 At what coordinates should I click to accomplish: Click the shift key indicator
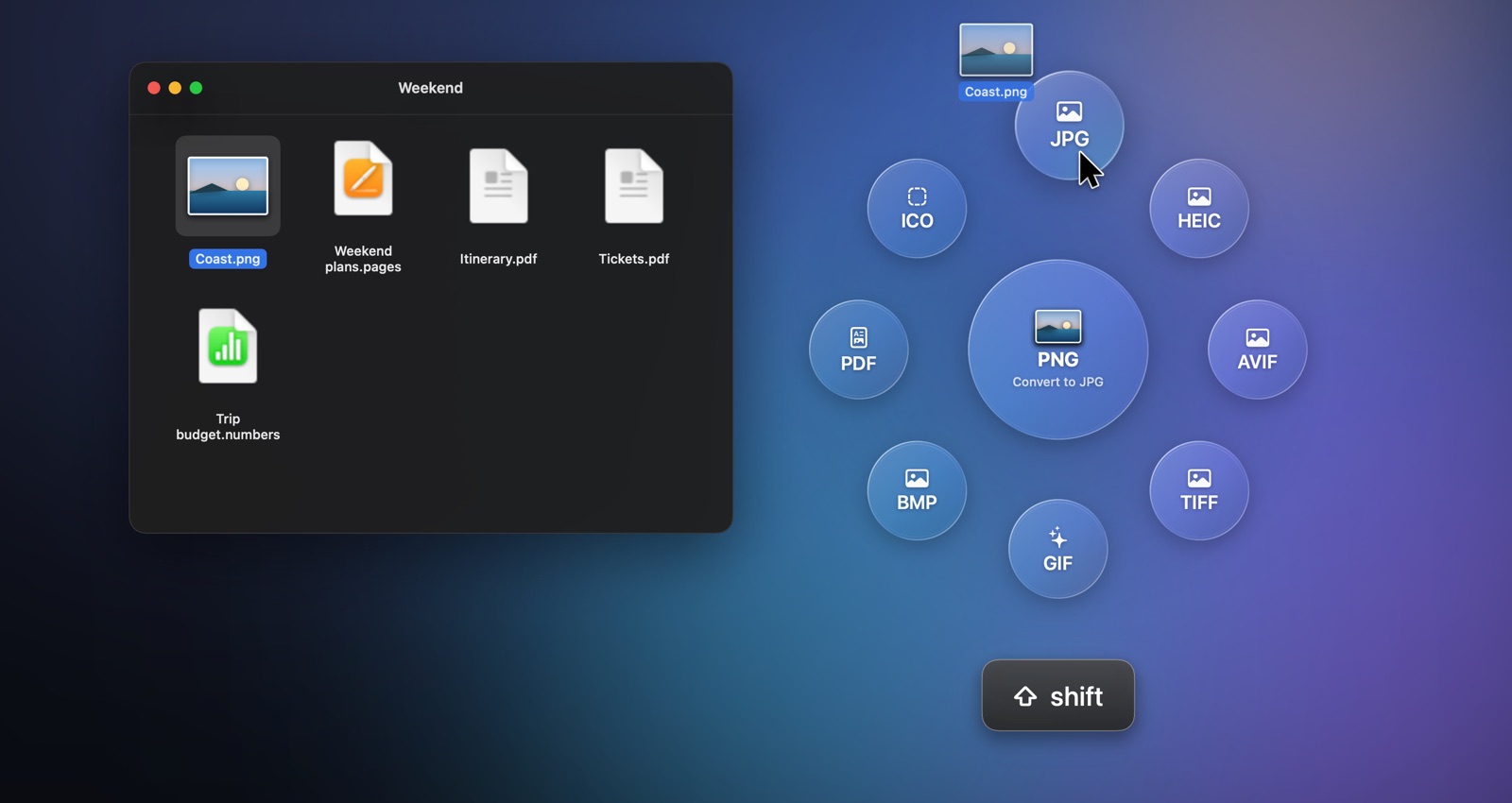(1058, 695)
